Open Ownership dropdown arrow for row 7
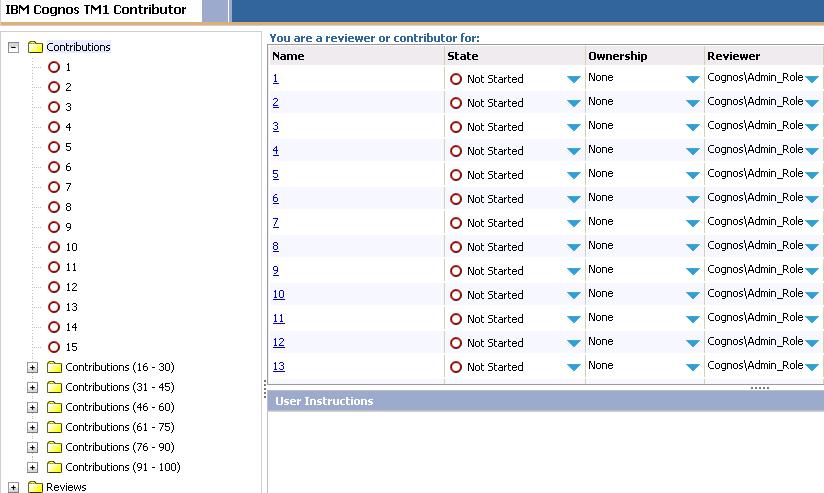 pos(693,223)
